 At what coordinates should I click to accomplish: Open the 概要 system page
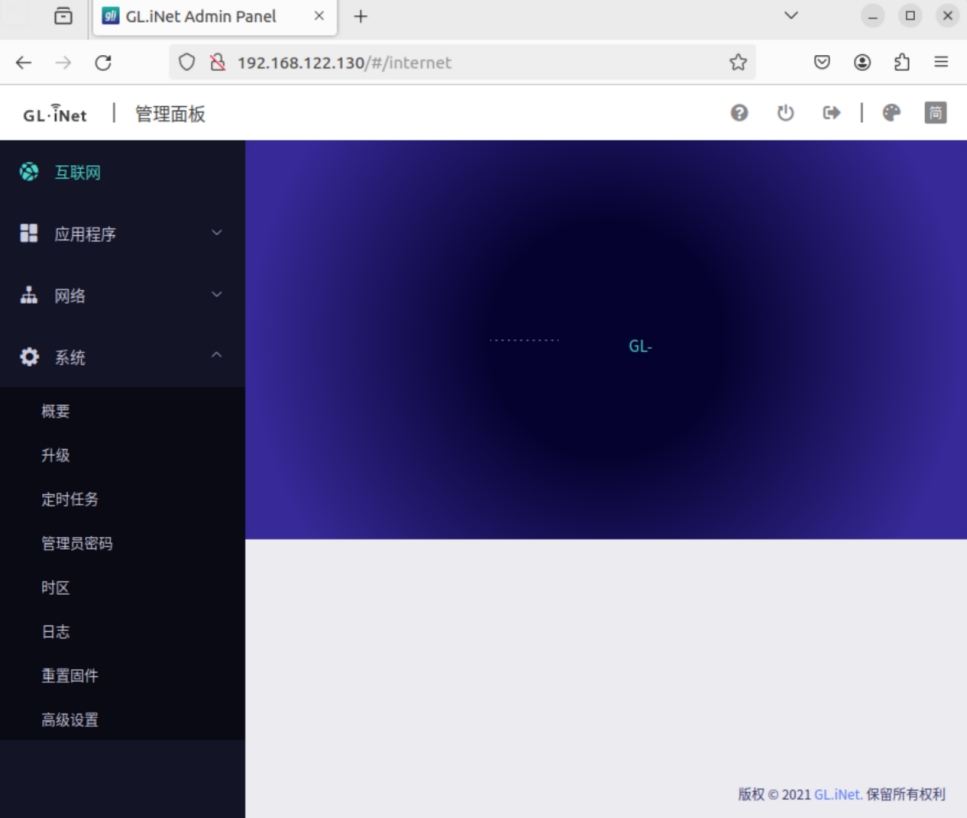coord(56,411)
